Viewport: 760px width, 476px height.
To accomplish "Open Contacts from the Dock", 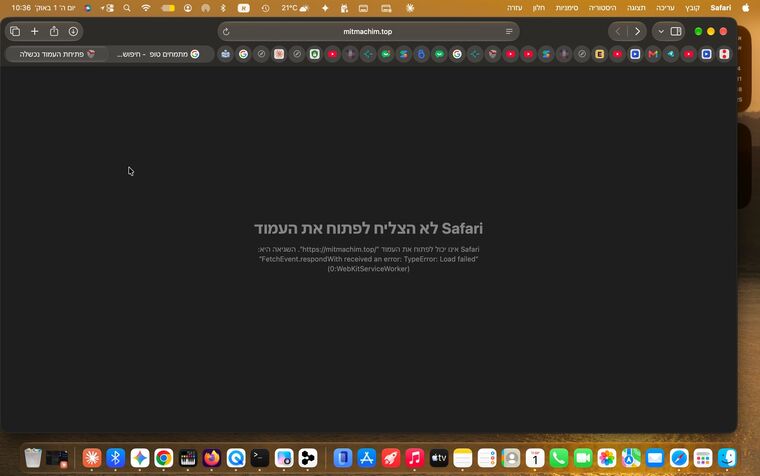I will 511,458.
